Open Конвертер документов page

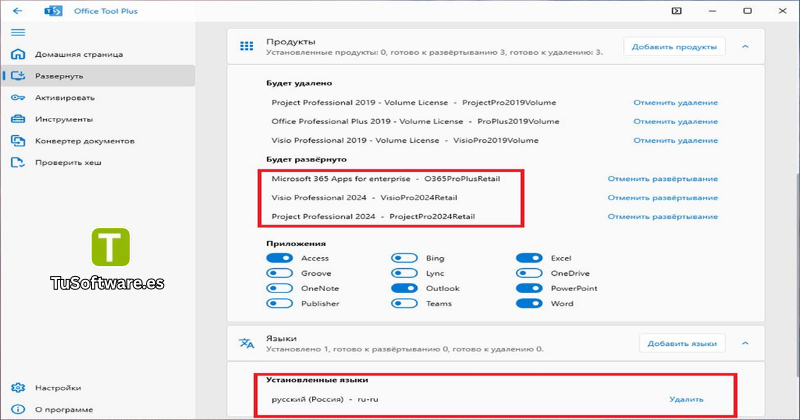click(98, 140)
